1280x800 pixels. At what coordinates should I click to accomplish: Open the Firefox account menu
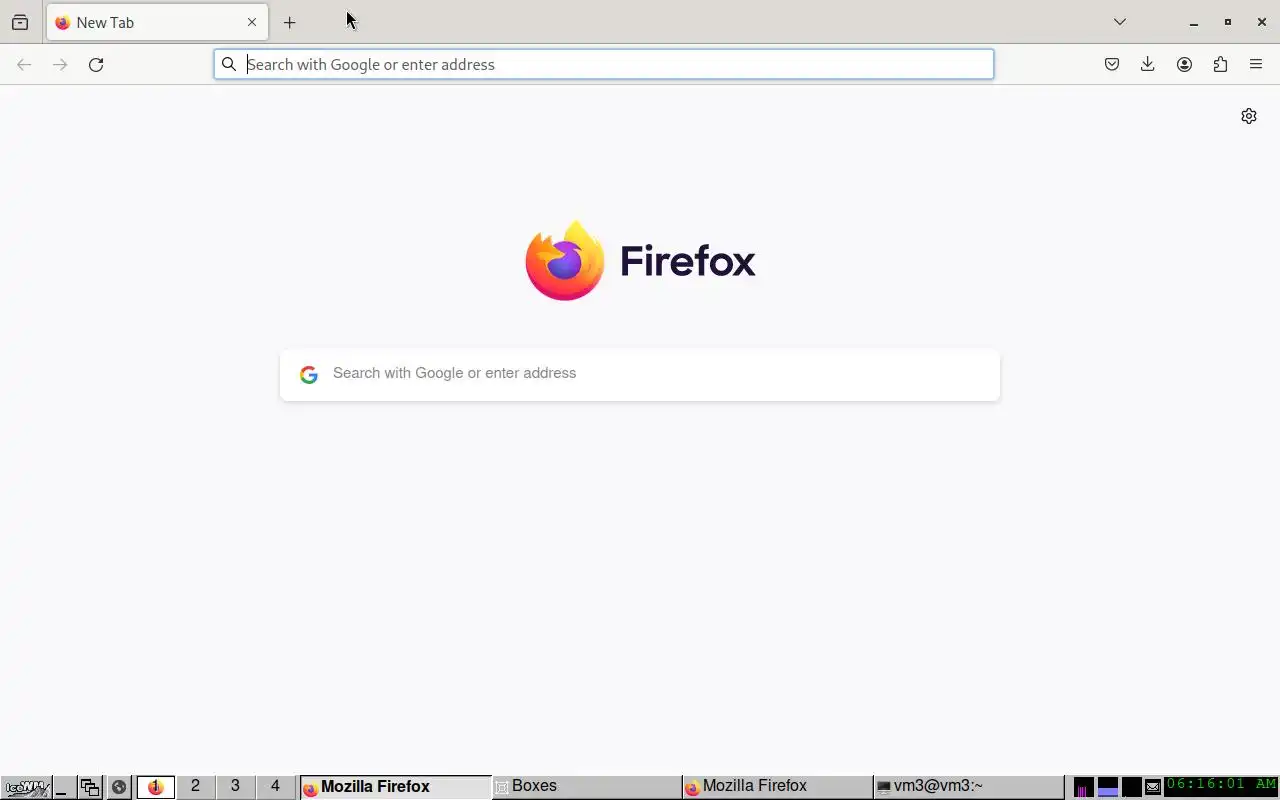tap(1184, 64)
